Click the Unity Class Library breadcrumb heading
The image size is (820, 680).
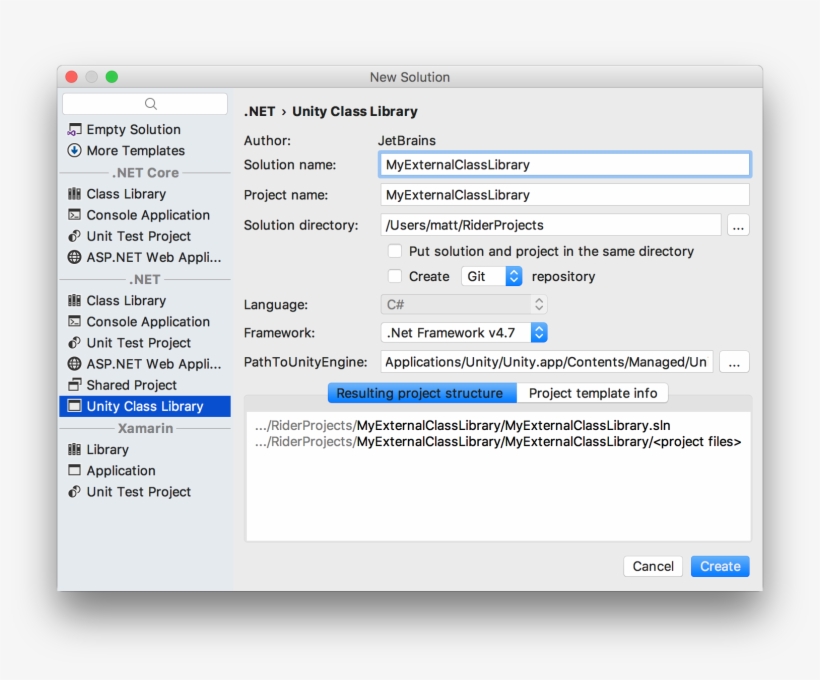[355, 111]
